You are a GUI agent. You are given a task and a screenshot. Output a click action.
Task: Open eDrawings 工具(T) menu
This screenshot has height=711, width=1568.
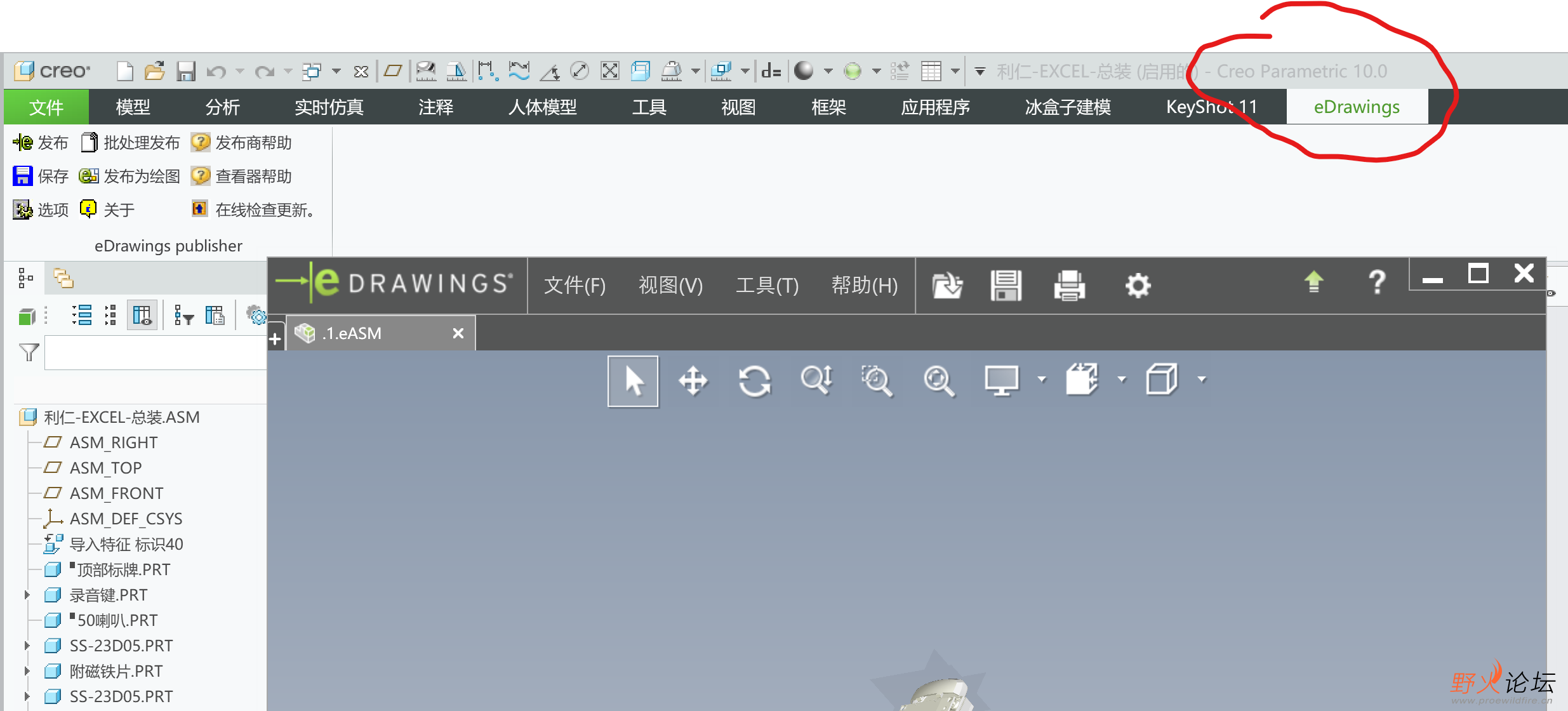point(767,285)
